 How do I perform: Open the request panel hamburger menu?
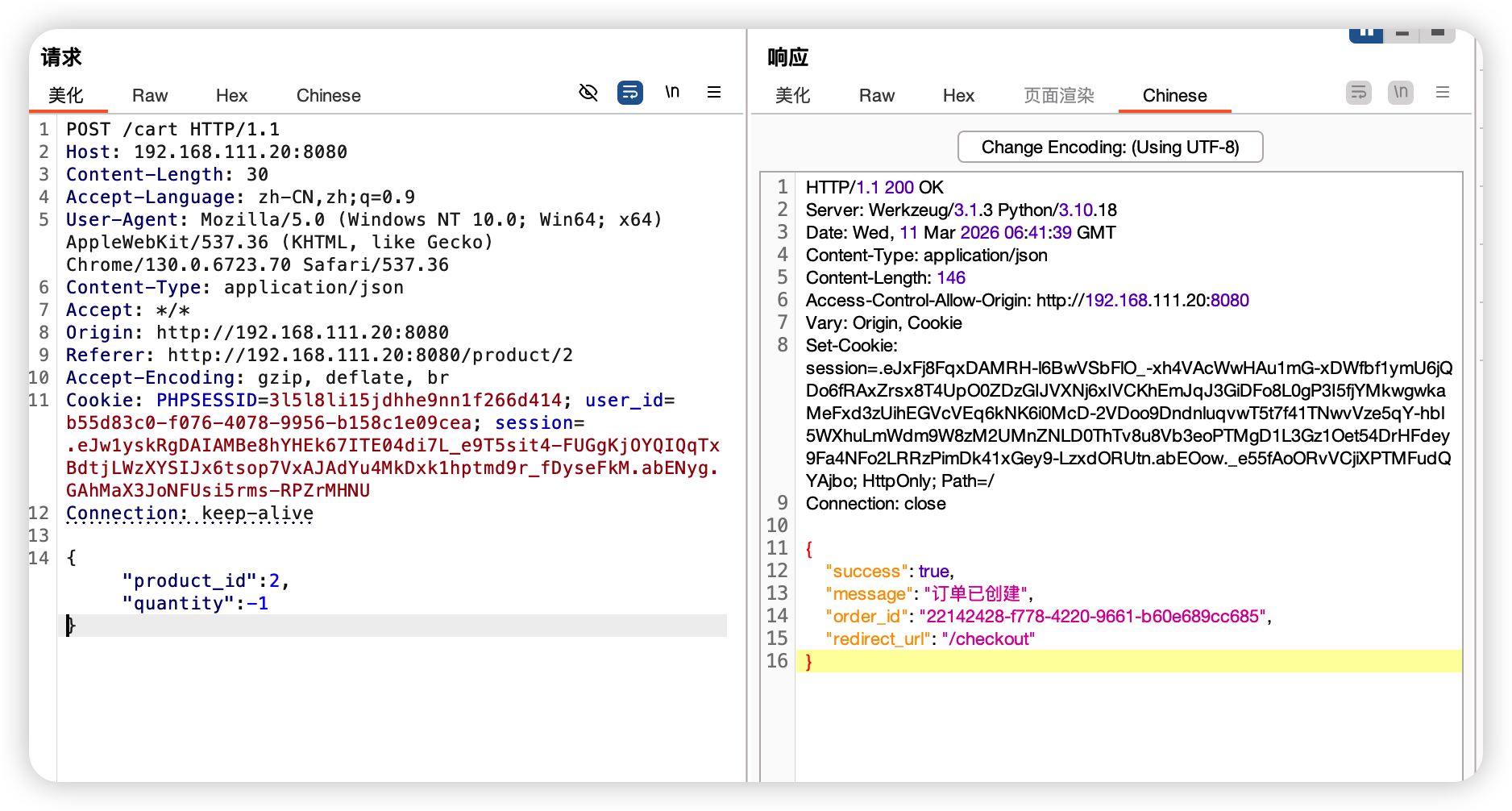(714, 93)
